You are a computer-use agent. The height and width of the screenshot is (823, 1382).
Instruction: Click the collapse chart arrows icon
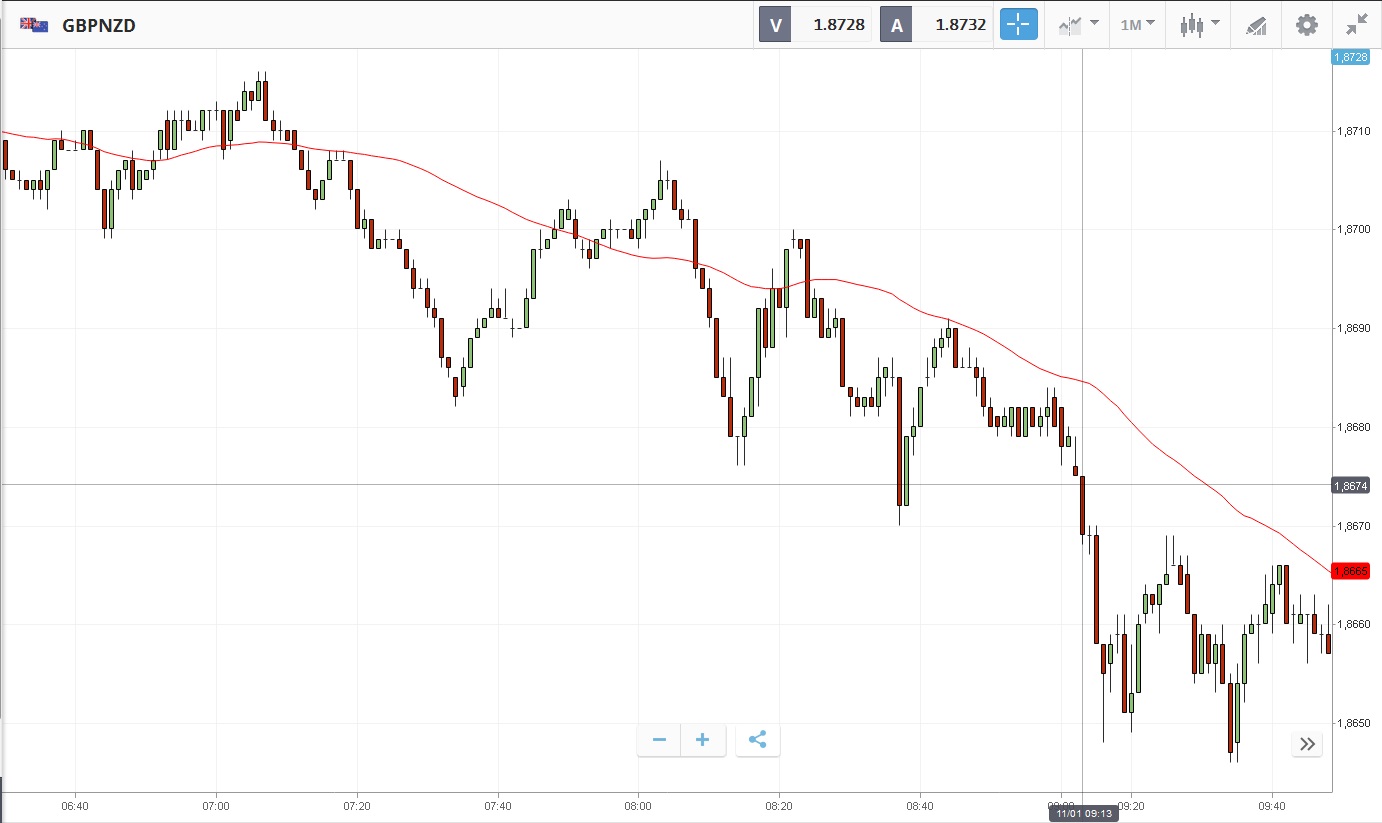[x=1356, y=25]
